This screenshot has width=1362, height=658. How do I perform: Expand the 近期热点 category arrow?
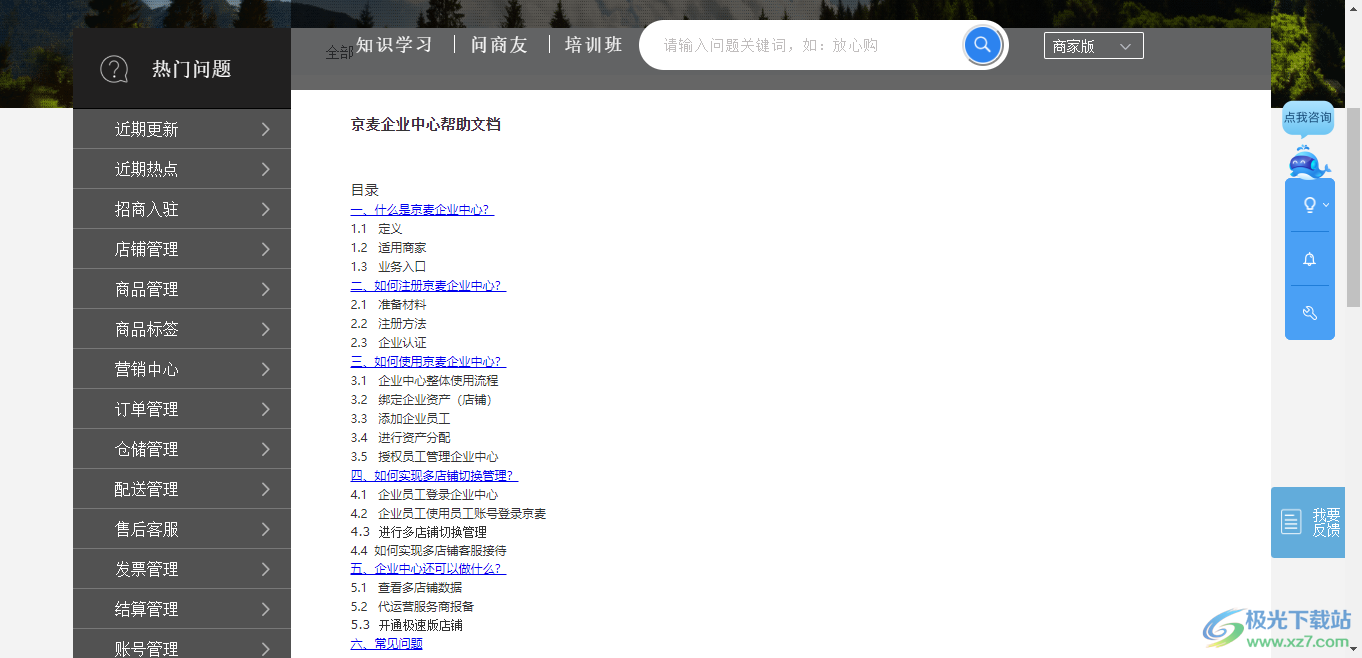tap(266, 169)
